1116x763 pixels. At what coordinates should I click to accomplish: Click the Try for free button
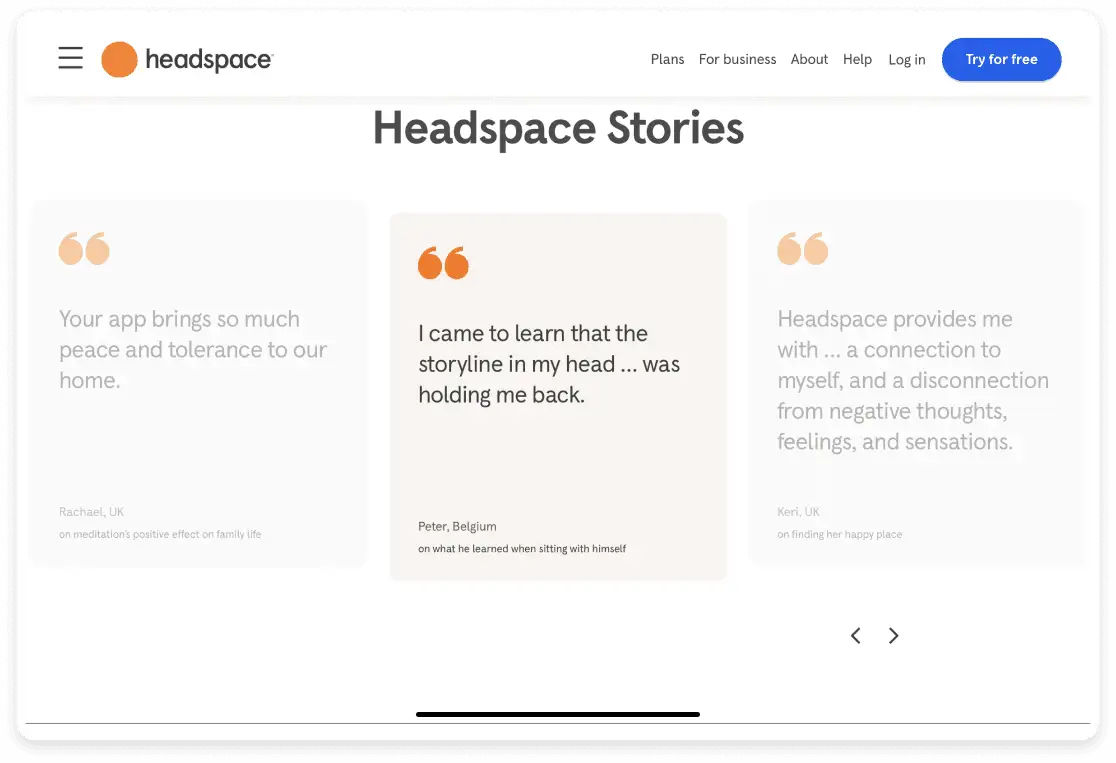point(1001,59)
